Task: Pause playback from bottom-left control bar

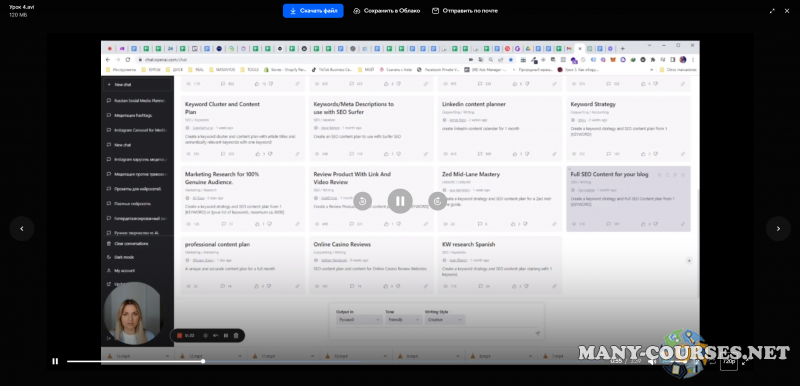Action: pos(55,361)
